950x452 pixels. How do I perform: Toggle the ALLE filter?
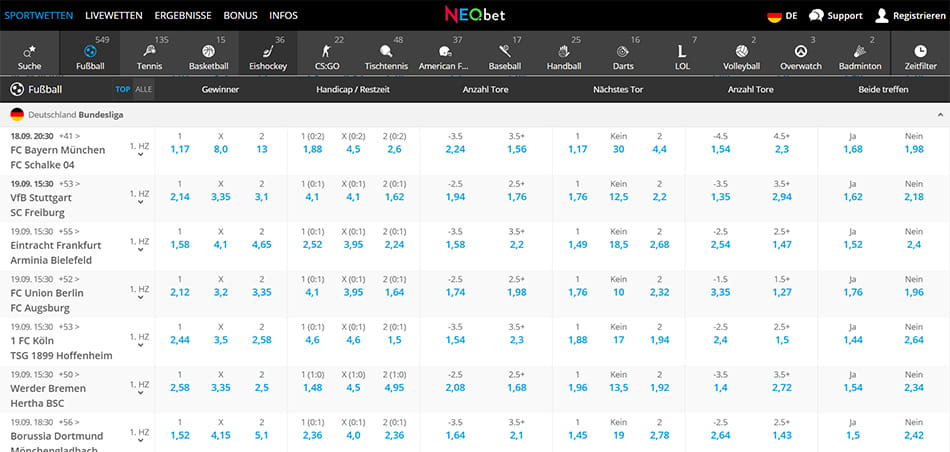click(144, 90)
